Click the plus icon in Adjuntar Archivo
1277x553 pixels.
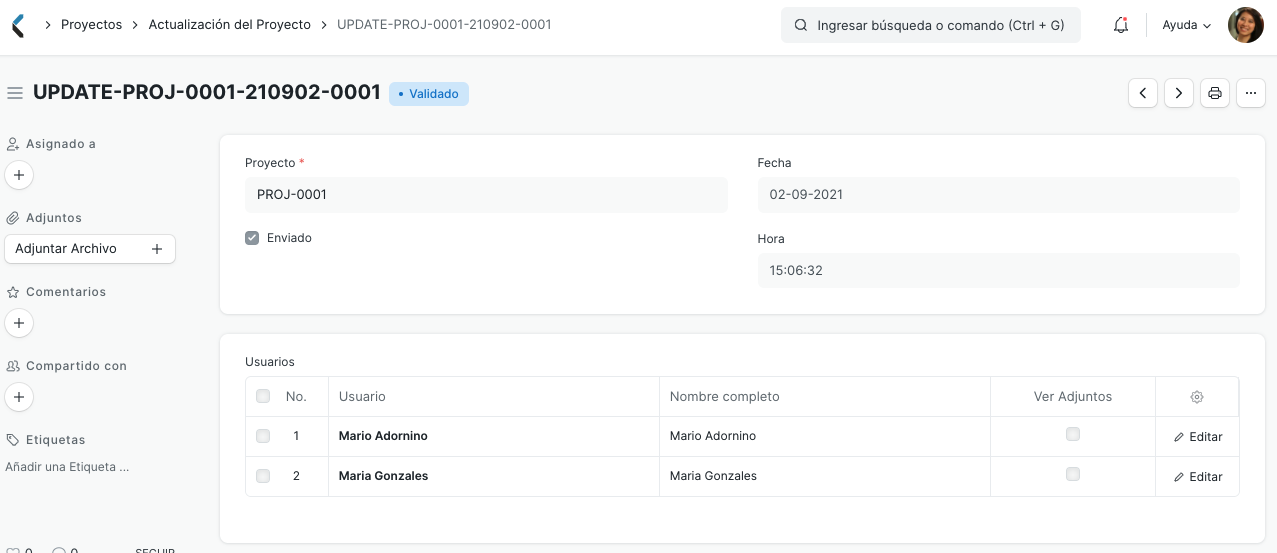pyautogui.click(x=157, y=249)
